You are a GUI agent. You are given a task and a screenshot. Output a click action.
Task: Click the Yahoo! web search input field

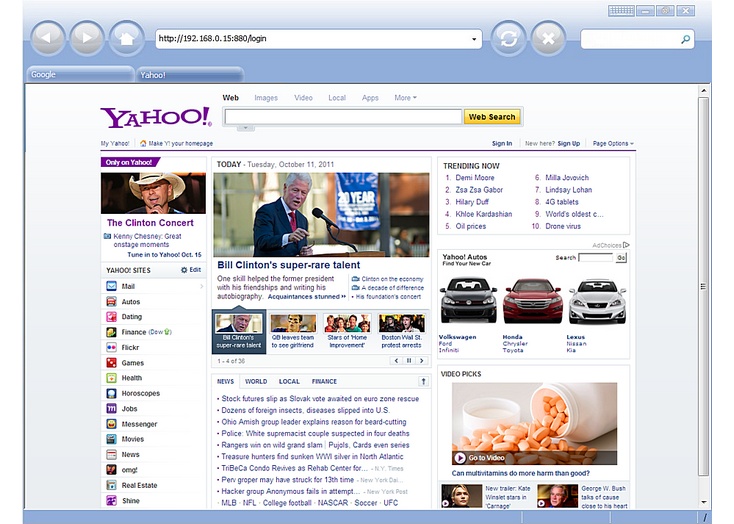click(x=343, y=117)
